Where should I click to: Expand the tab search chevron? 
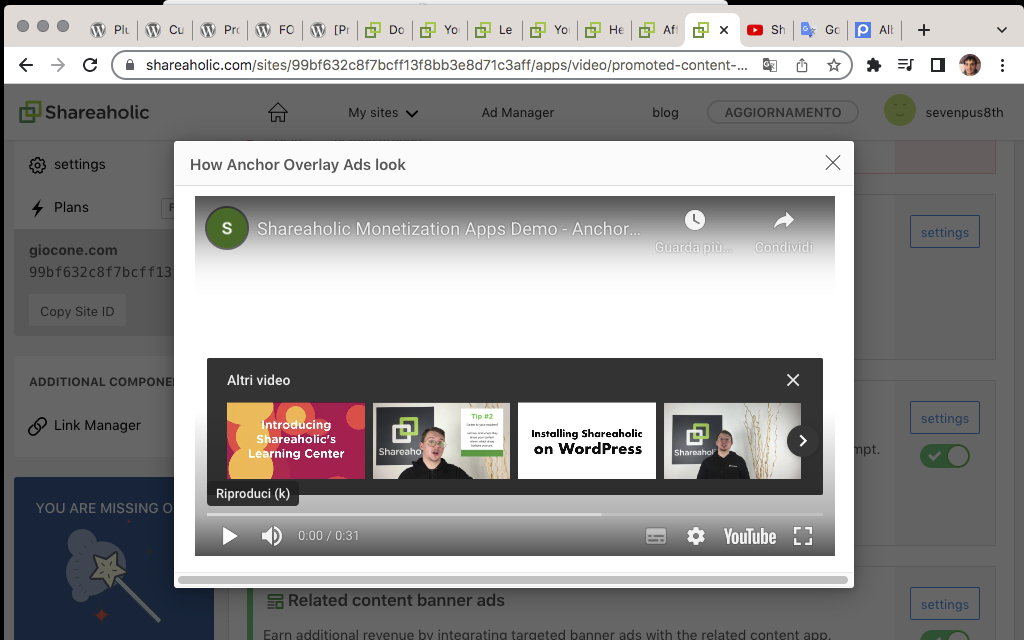click(1001, 30)
